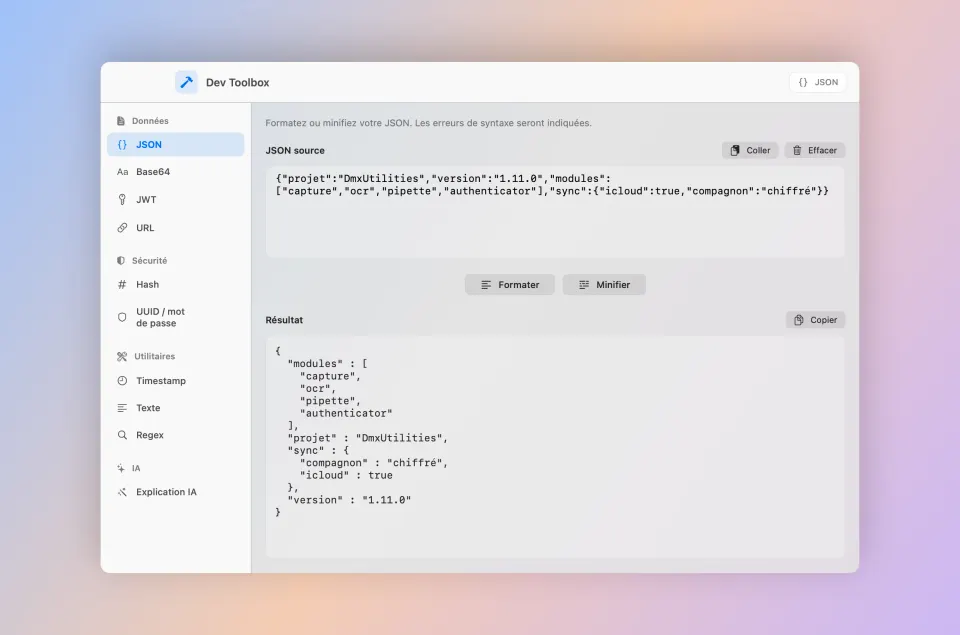
Task: Click the minify icon on Minifier
Action: pyautogui.click(x=584, y=285)
